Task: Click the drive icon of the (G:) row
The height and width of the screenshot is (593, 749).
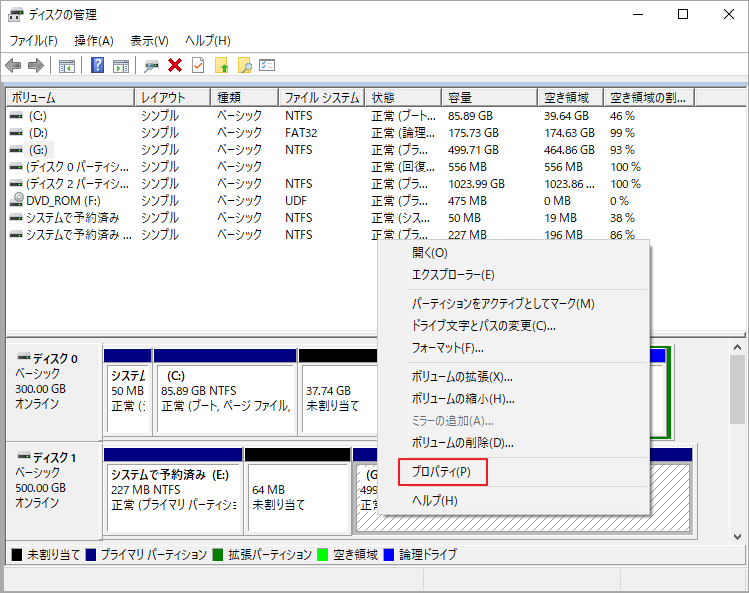Action: 16,150
